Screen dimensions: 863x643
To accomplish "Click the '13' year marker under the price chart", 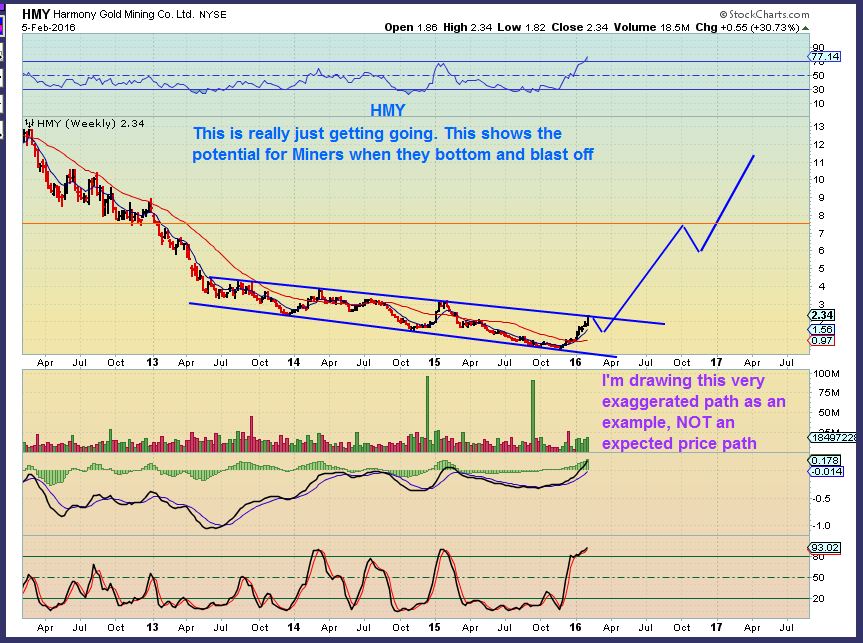I will coord(152,362).
